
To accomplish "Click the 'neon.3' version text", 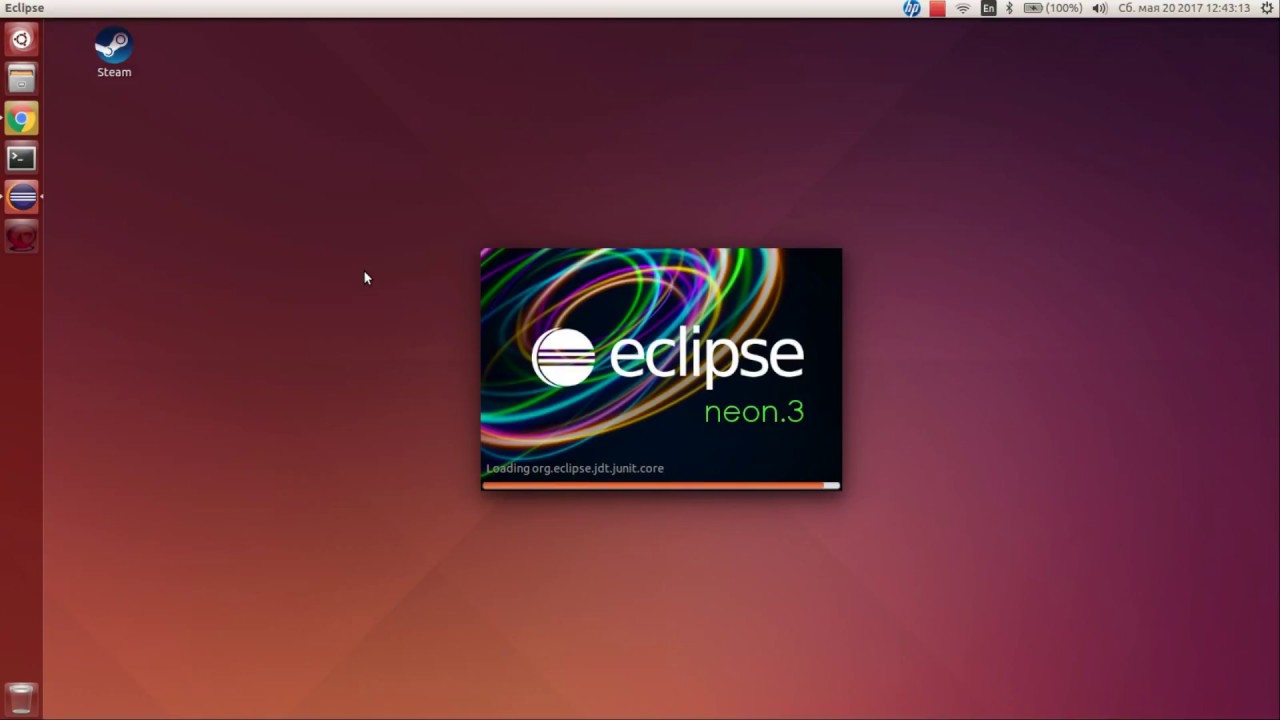I will coord(754,412).
